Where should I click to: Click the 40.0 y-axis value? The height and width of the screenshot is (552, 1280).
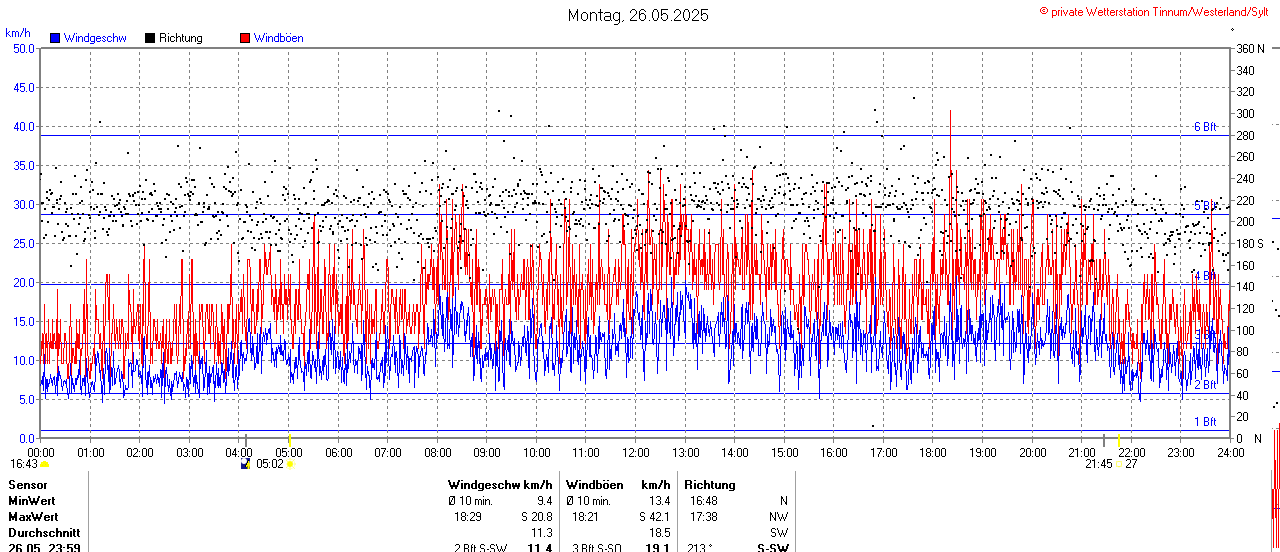point(22,126)
